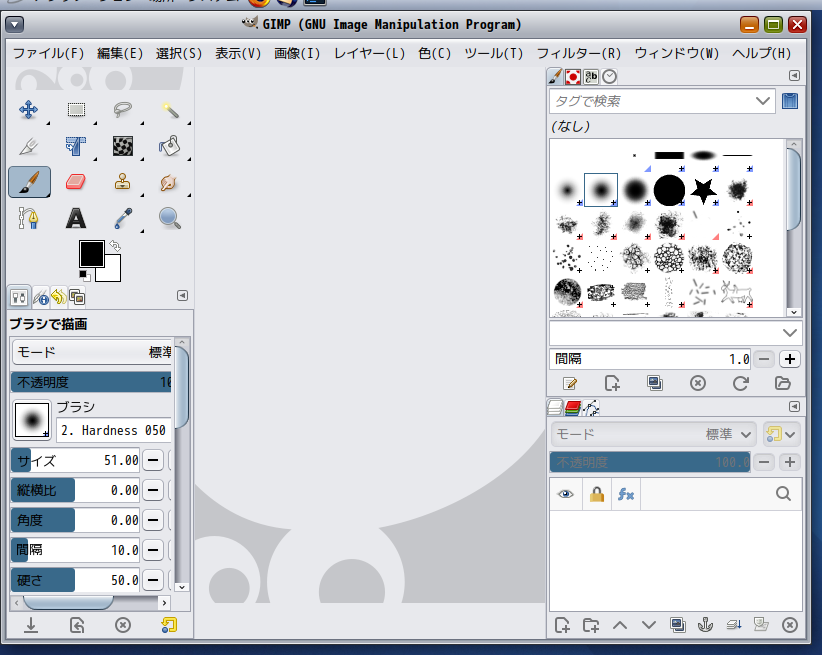
Task: Open layer mode group switch dropdown
Action: pyautogui.click(x=782, y=434)
